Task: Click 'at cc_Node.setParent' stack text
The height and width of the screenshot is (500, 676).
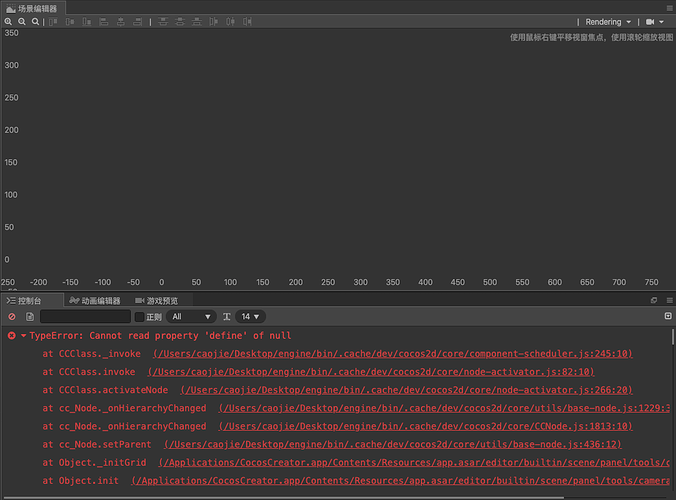Action: pos(97,444)
